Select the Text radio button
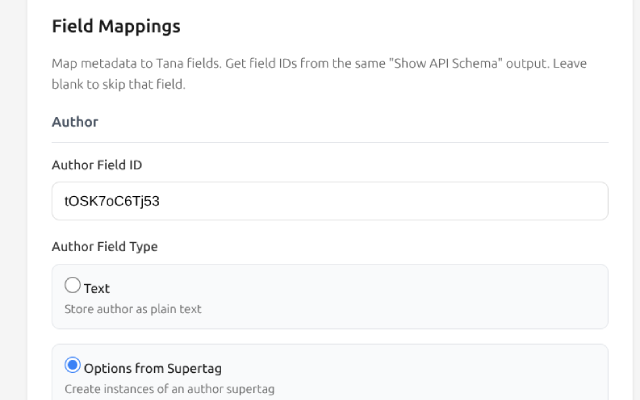Image resolution: width=640 pixels, height=400 pixels. pyautogui.click(x=73, y=285)
